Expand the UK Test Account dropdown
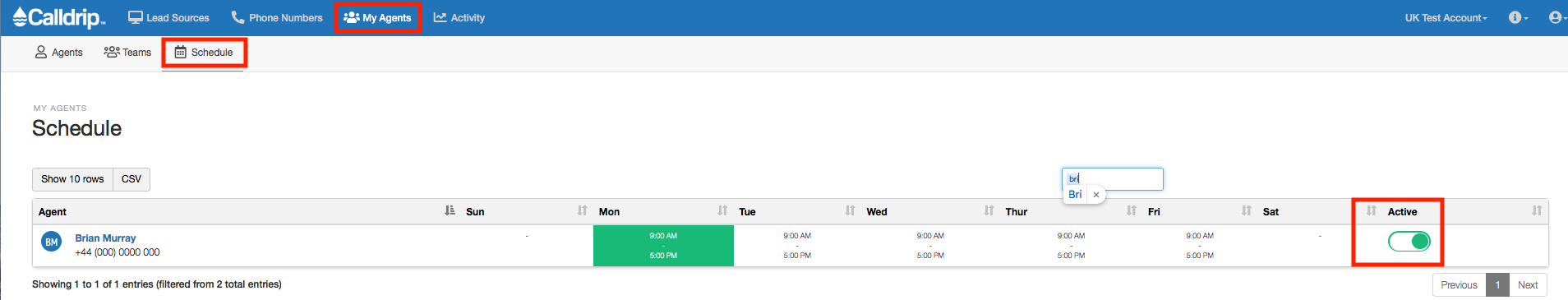Viewport: 1568px width, 300px height. (1446, 17)
